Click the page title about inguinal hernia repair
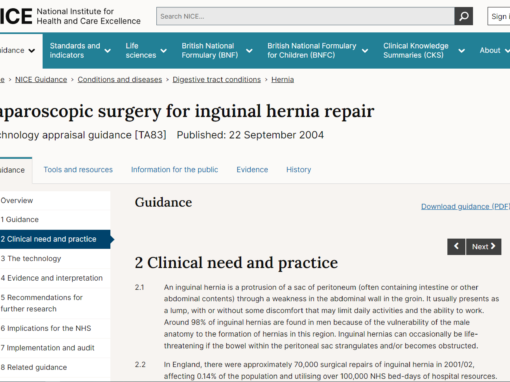510x382 pixels. pyautogui.click(x=187, y=111)
